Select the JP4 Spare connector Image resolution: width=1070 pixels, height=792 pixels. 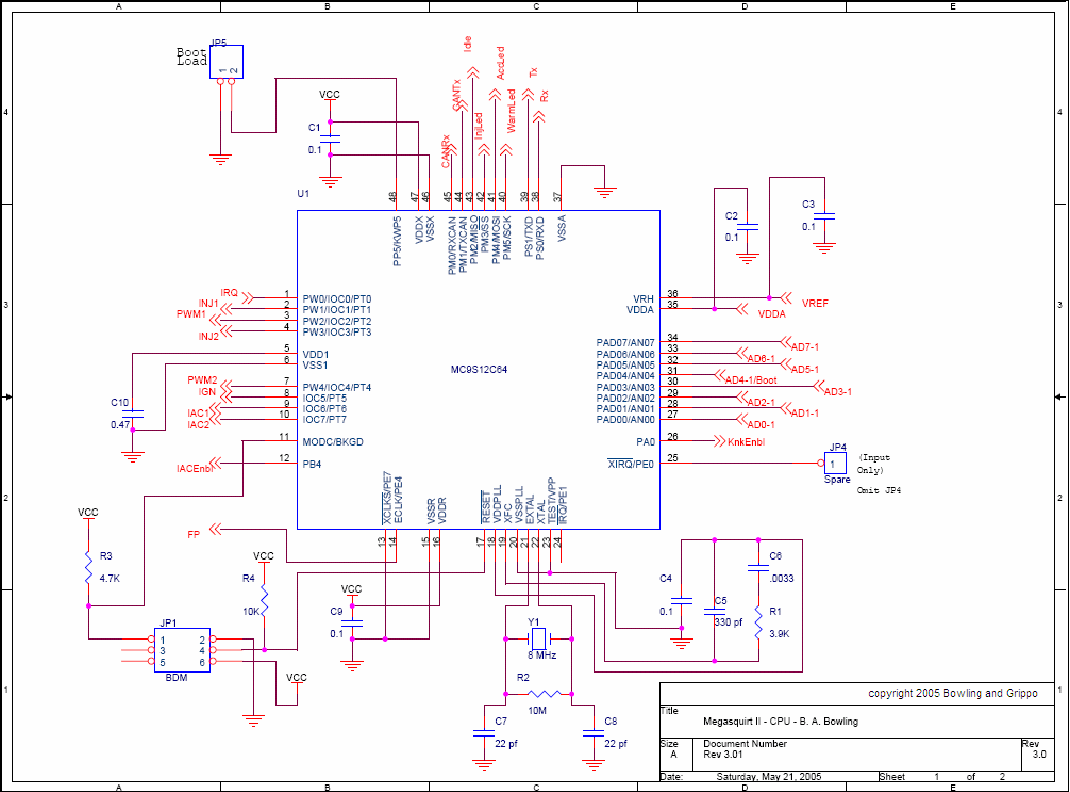coord(834,464)
